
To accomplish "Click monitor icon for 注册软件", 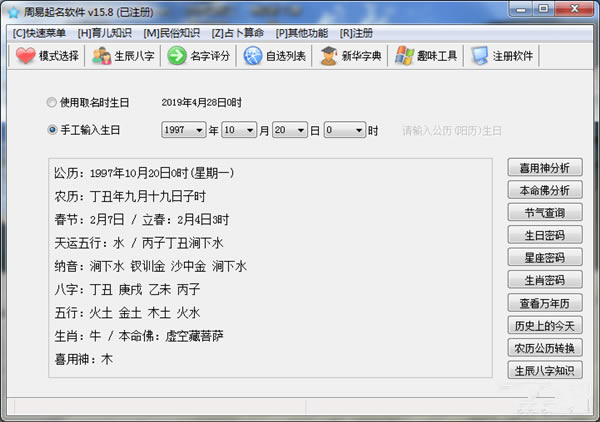I will pyautogui.click(x=480, y=56).
